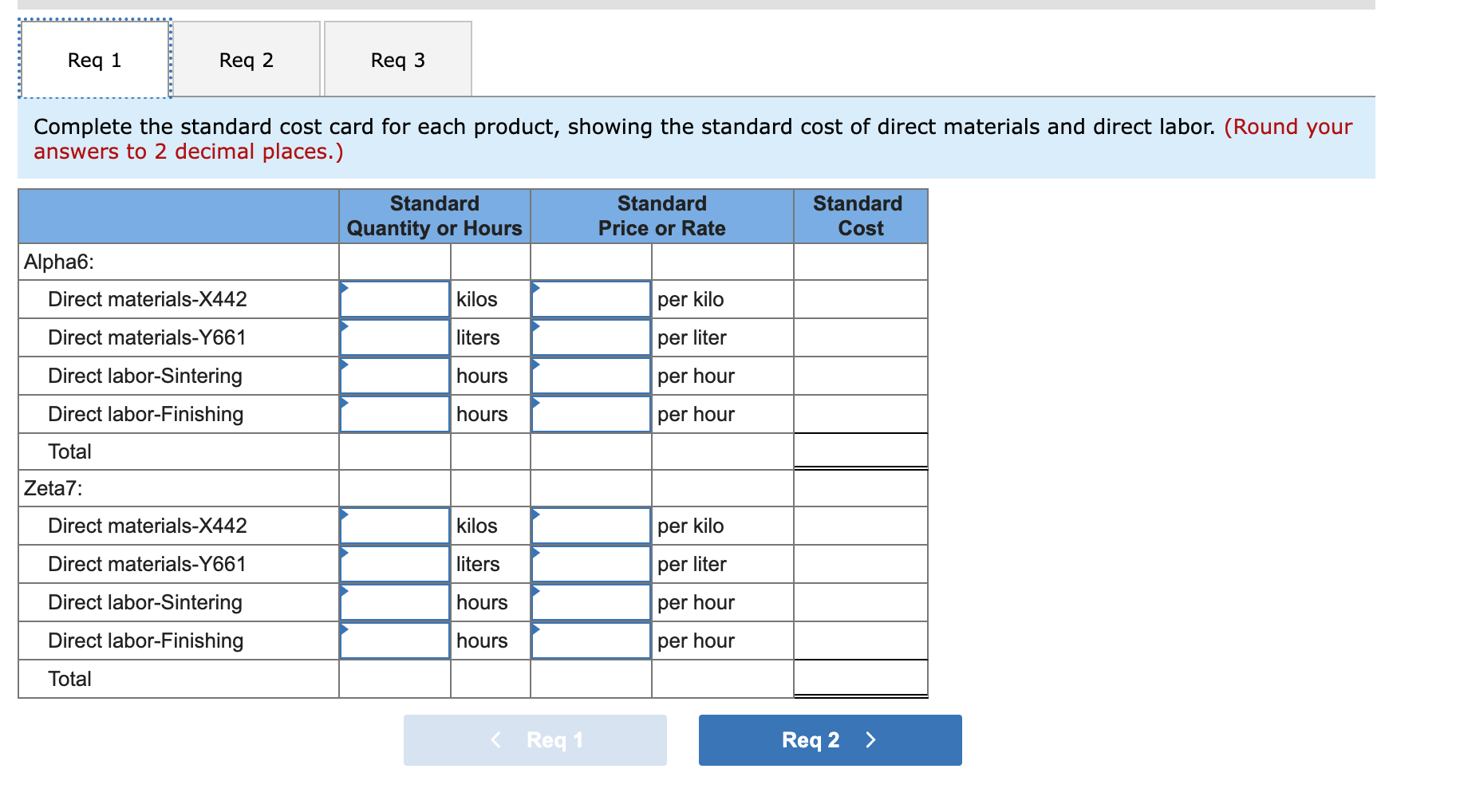The image size is (1460, 812).
Task: Switch to the Req 1 tab
Action: [x=94, y=60]
